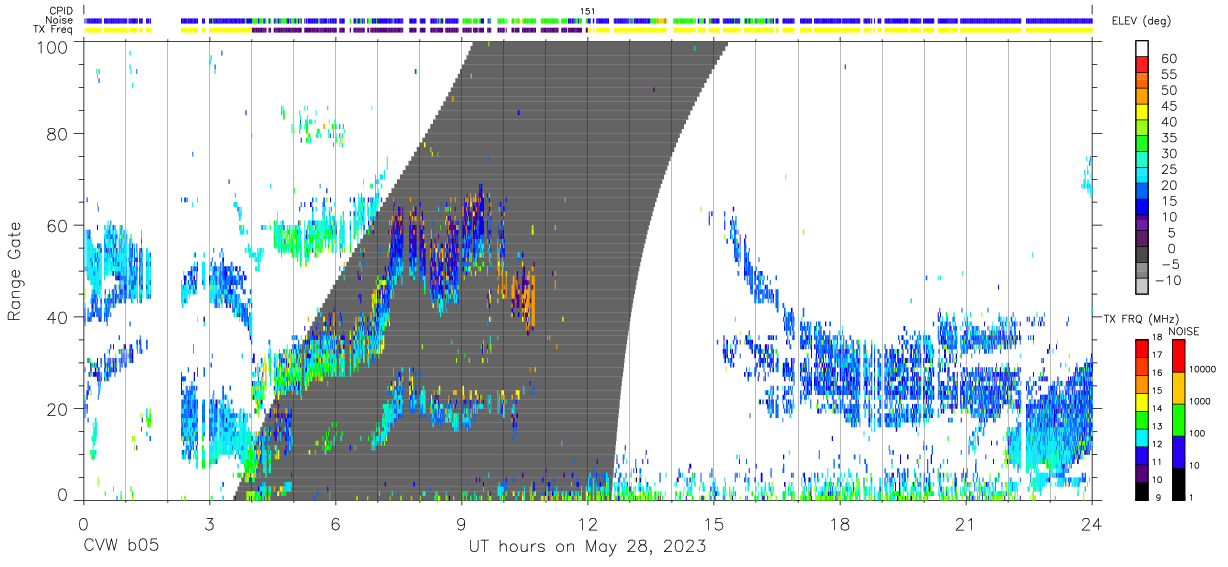Image resolution: width=1228 pixels, height=567 pixels.
Task: Pick the black bottom segment of TX FRQ bar
Action: point(1142,490)
